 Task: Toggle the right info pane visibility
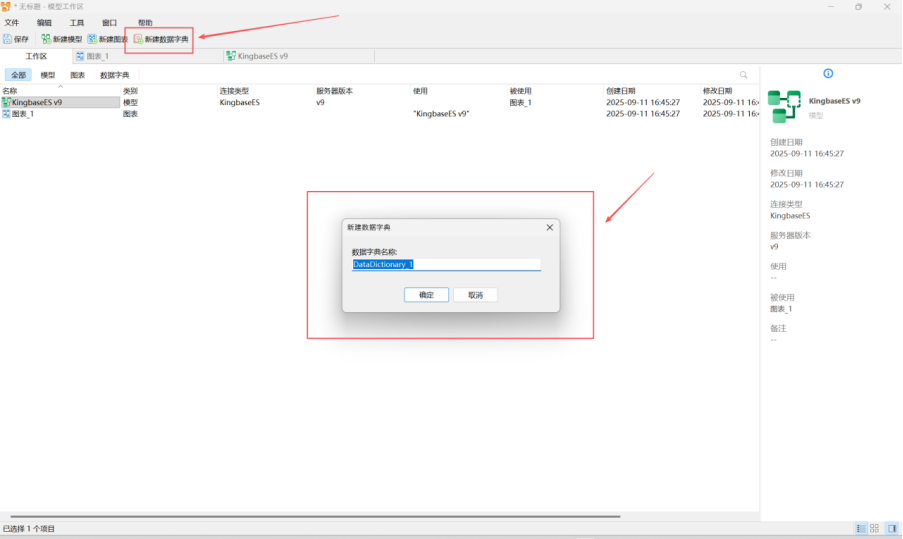892,528
